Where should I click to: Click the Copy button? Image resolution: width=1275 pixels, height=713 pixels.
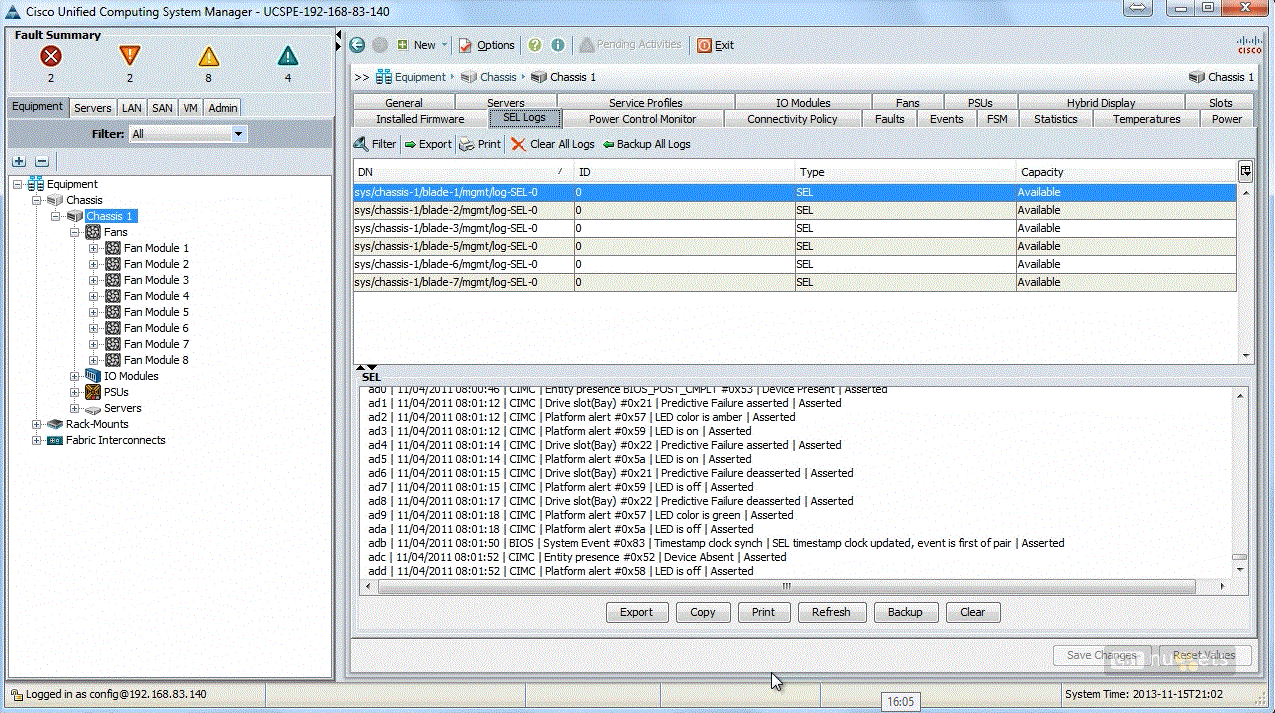coord(703,612)
